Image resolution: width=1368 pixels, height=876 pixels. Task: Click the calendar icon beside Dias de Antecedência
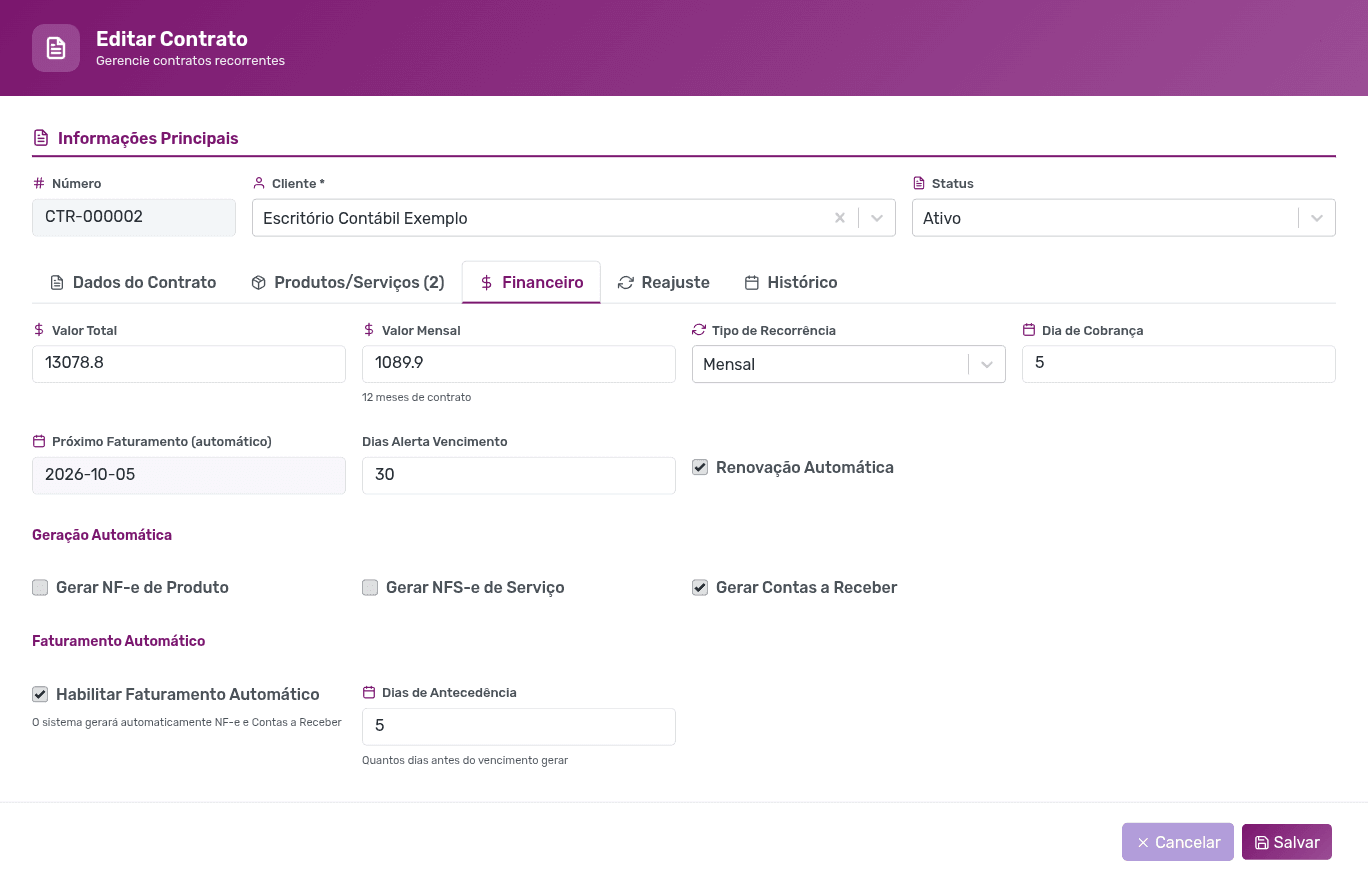coord(369,692)
